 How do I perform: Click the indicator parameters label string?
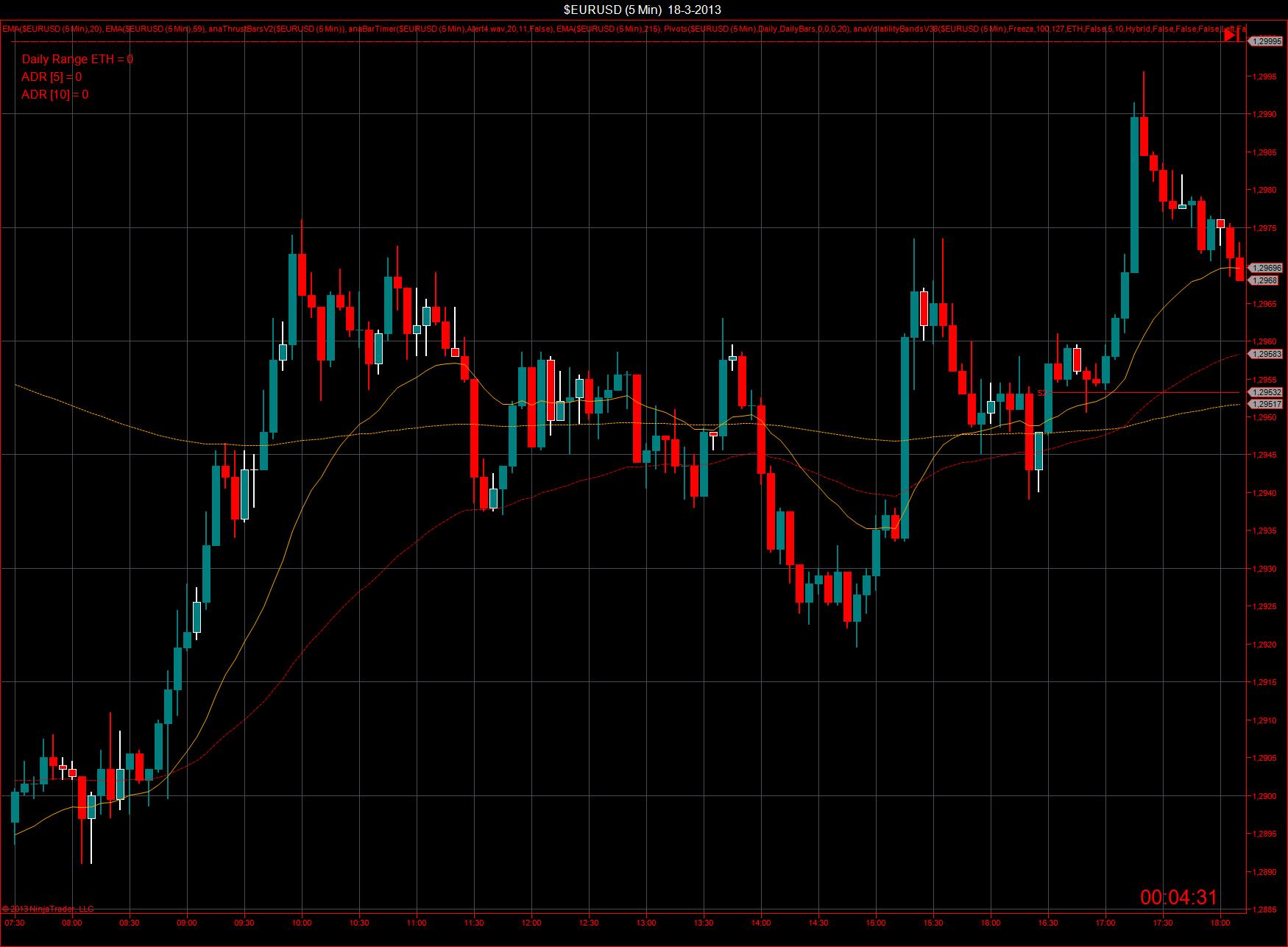(624, 29)
